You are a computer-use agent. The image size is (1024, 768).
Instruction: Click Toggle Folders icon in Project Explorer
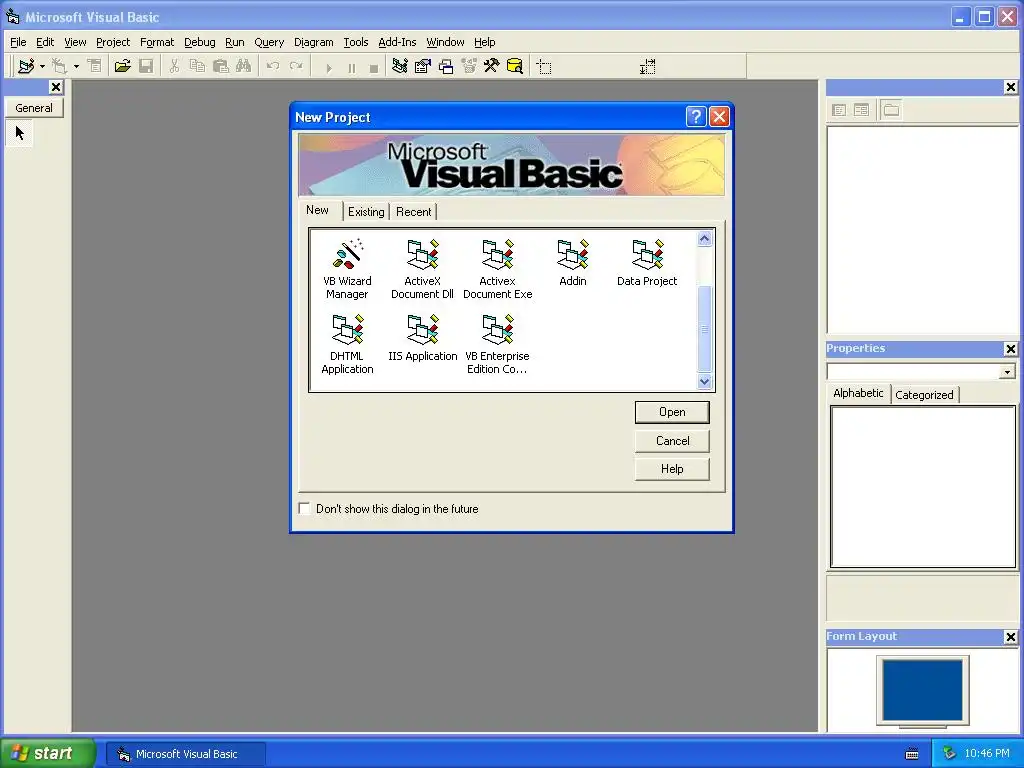click(x=891, y=110)
